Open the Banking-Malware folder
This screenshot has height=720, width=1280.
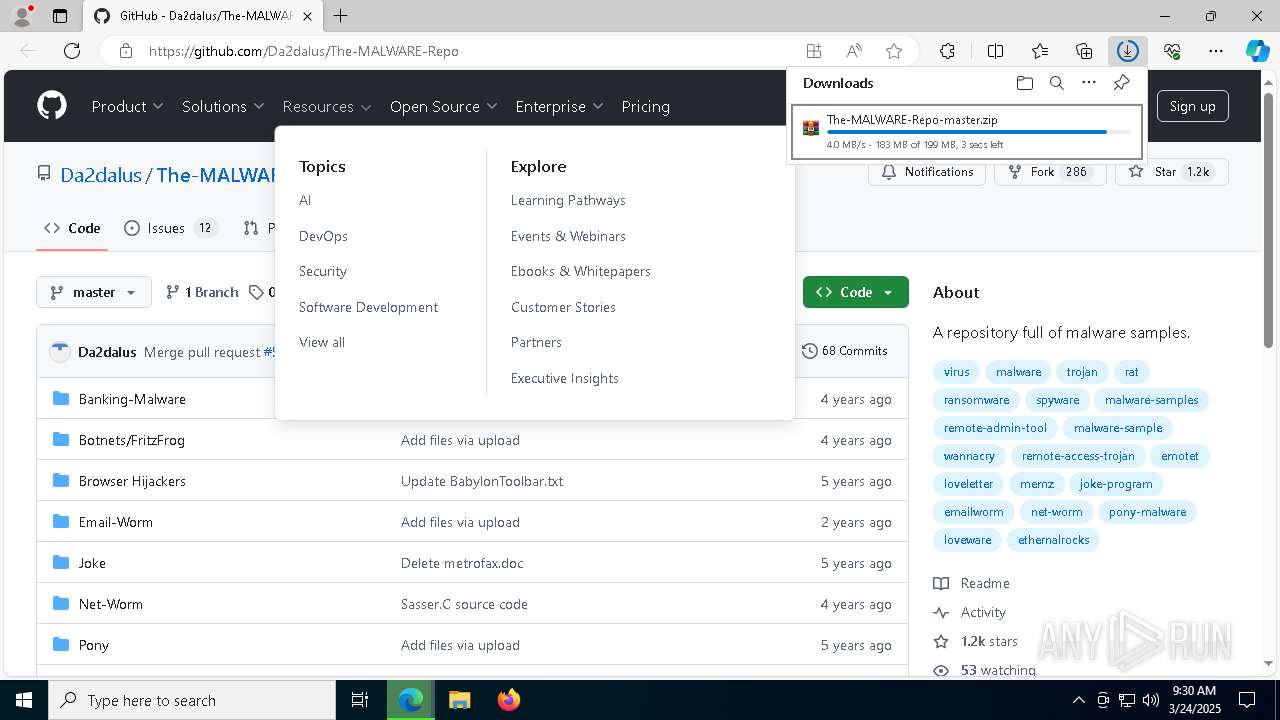pos(132,399)
